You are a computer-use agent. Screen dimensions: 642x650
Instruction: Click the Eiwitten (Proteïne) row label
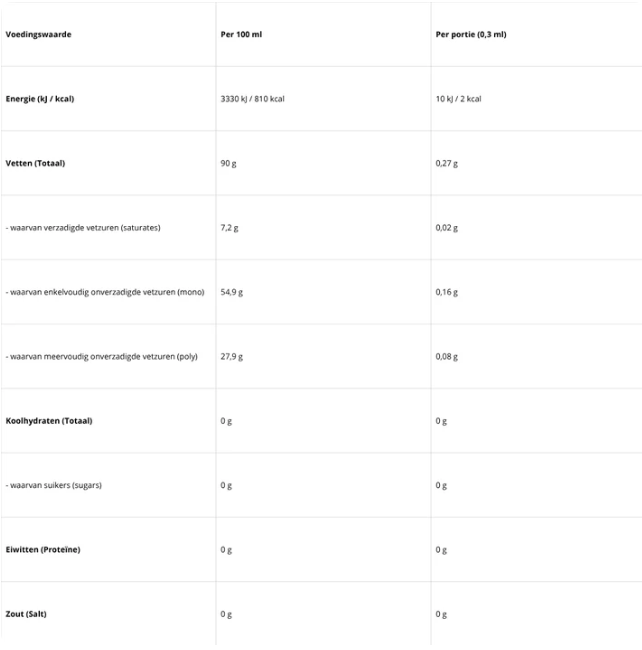coord(43,550)
